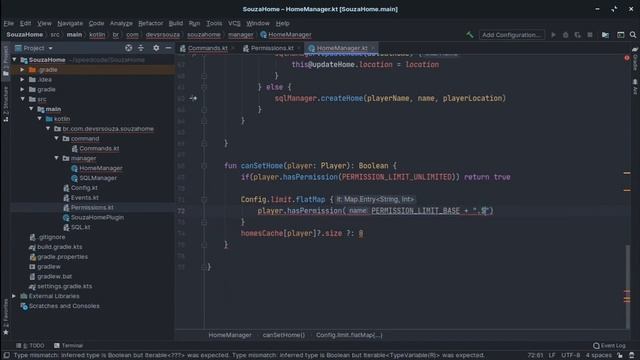Screen dimensions: 640x360
Task: Select SQL.kt file
Action: point(80,227)
